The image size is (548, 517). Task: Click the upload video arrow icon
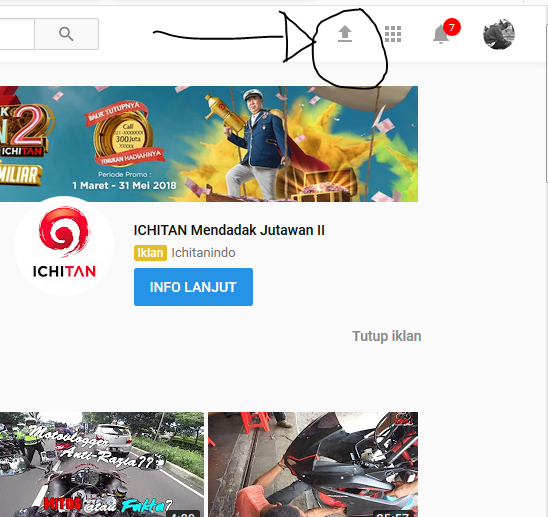point(345,34)
